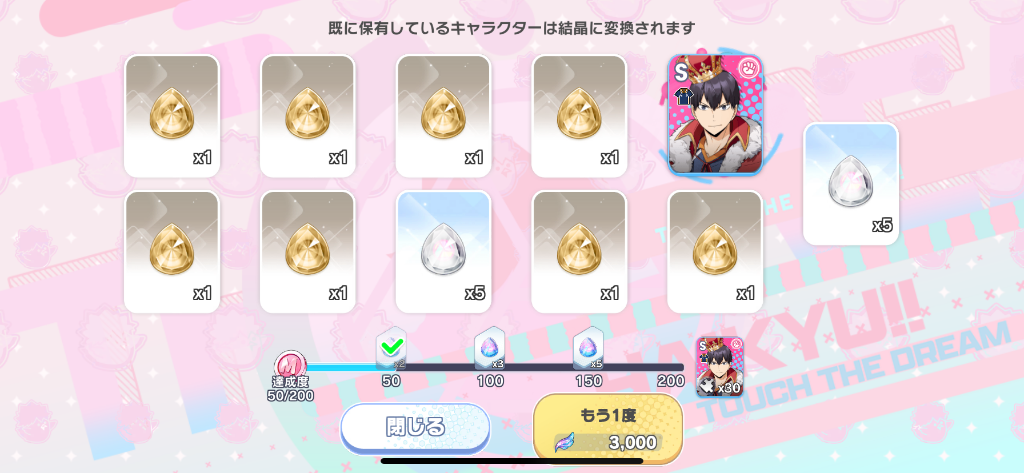Click the 閉じる button
Screen dimensions: 1024x473
(x=415, y=428)
